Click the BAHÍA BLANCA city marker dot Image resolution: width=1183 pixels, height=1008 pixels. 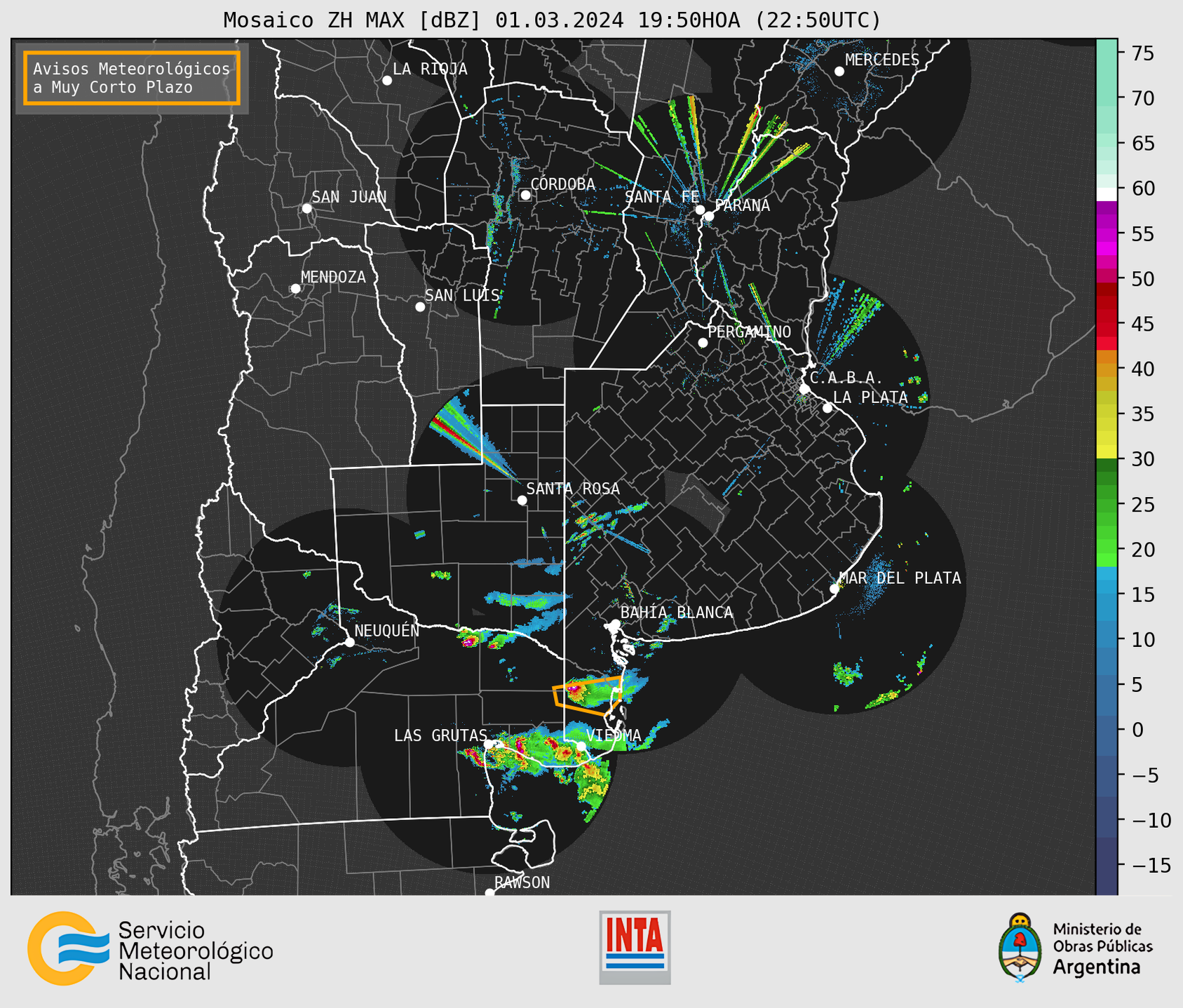(x=615, y=624)
